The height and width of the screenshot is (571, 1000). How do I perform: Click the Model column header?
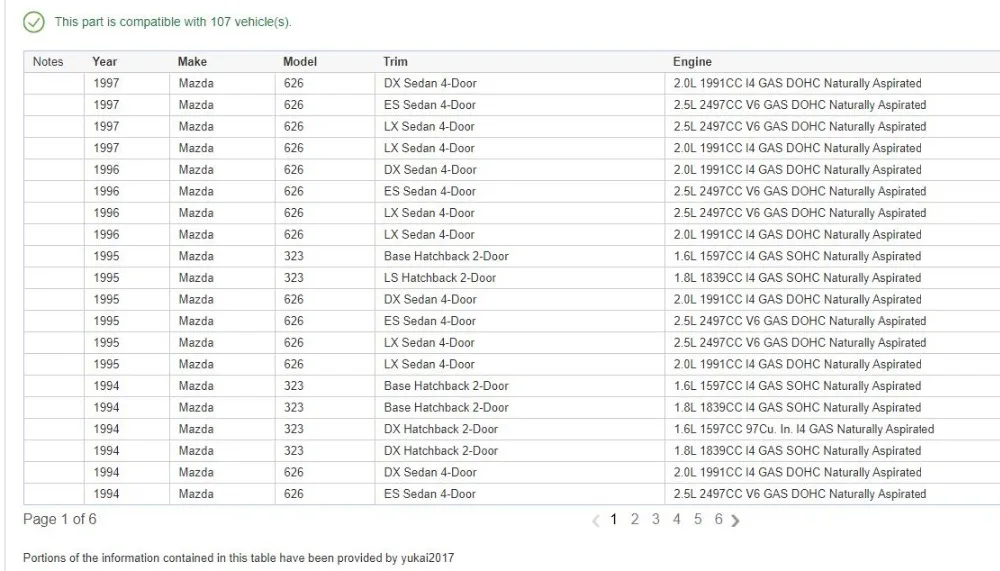point(300,62)
